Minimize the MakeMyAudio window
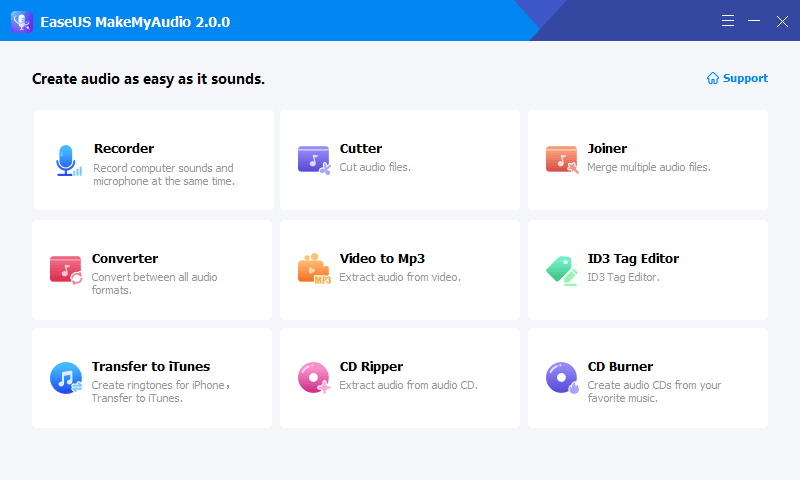The width and height of the screenshot is (800, 480). pos(755,21)
